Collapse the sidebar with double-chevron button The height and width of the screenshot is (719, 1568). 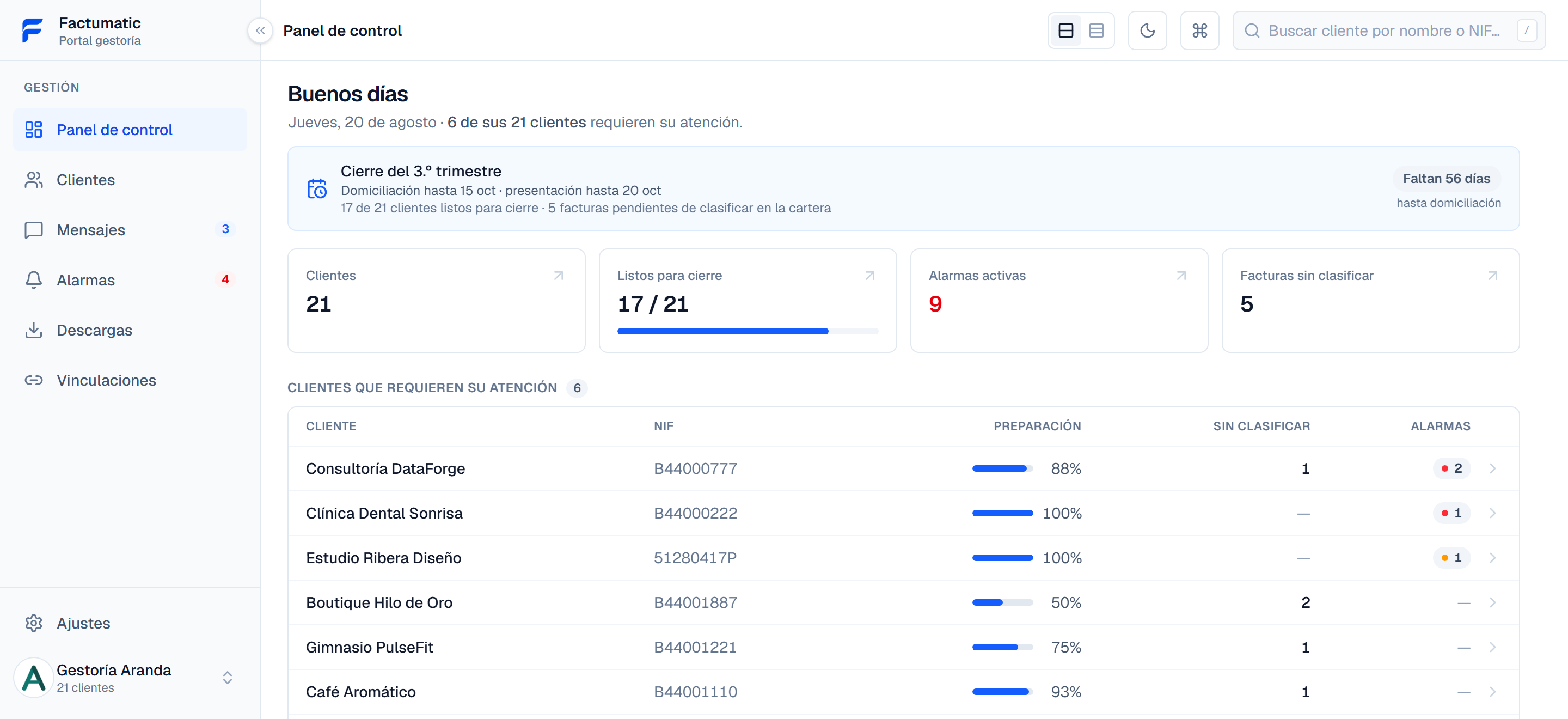tap(260, 31)
